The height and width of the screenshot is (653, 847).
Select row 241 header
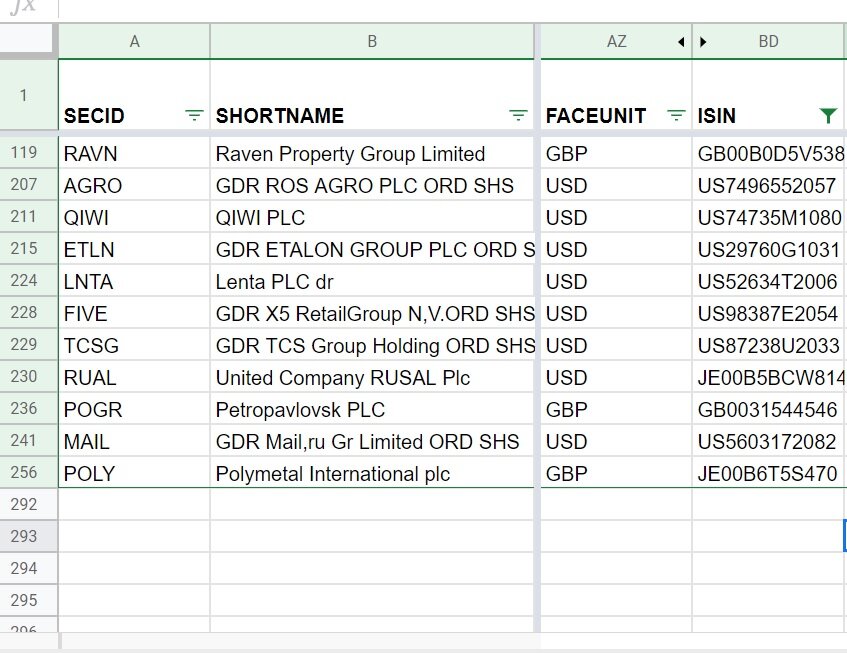tap(29, 440)
